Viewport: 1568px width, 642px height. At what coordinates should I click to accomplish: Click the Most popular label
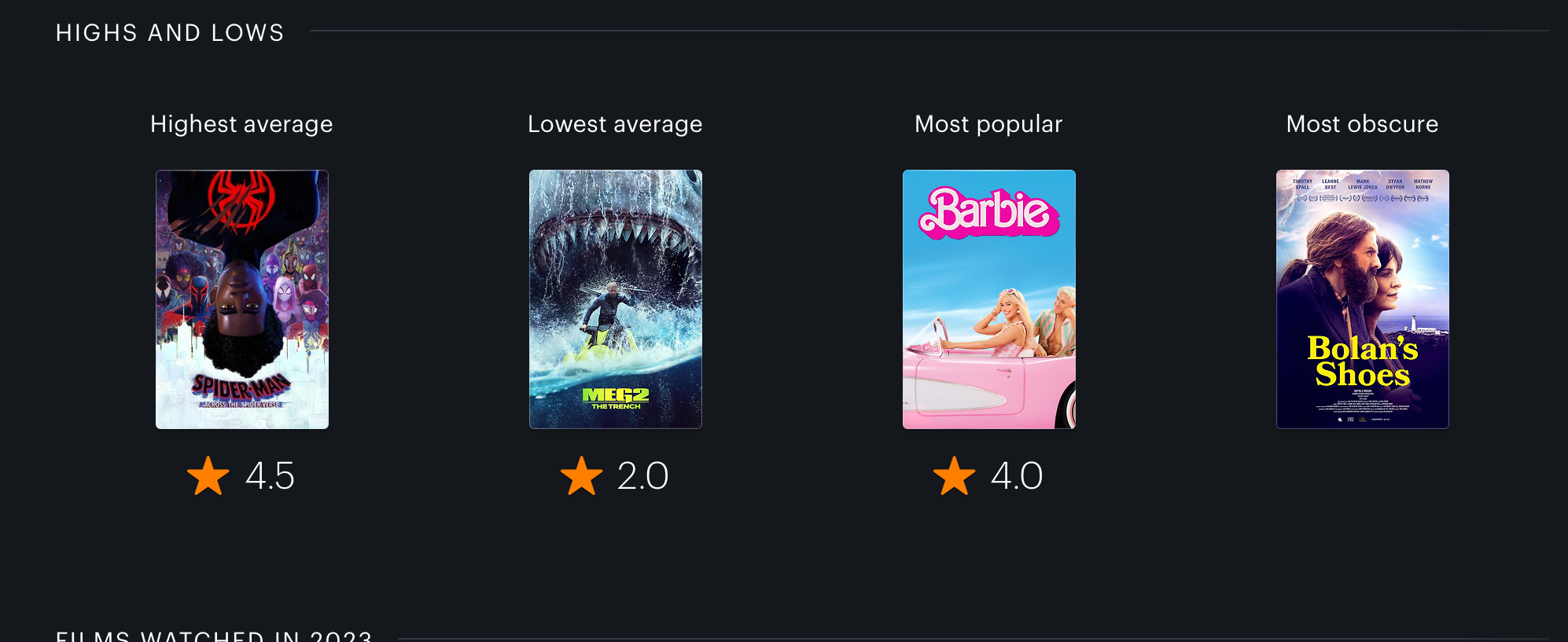(988, 124)
